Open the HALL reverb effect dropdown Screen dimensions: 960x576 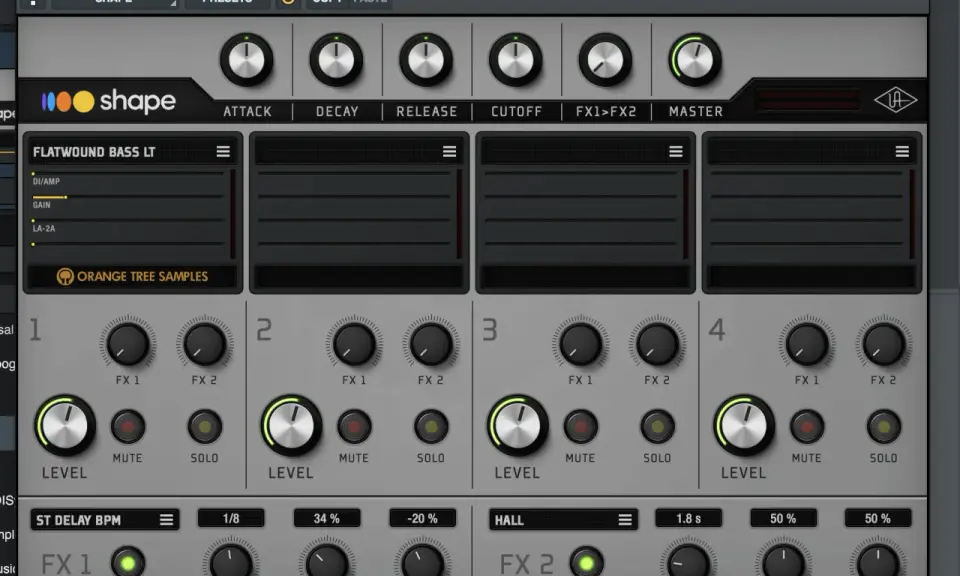coord(563,520)
